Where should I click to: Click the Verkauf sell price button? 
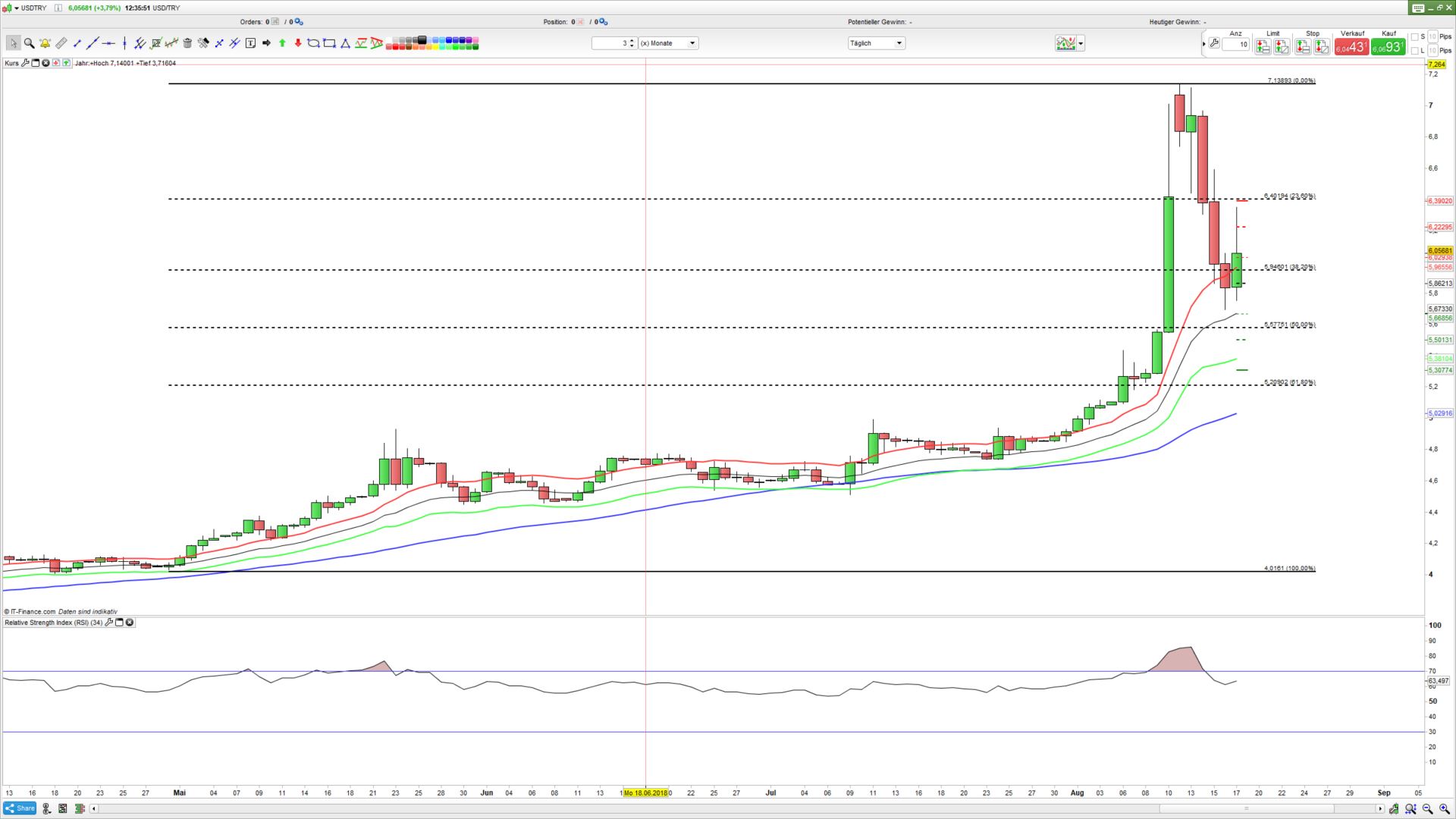pos(1352,47)
